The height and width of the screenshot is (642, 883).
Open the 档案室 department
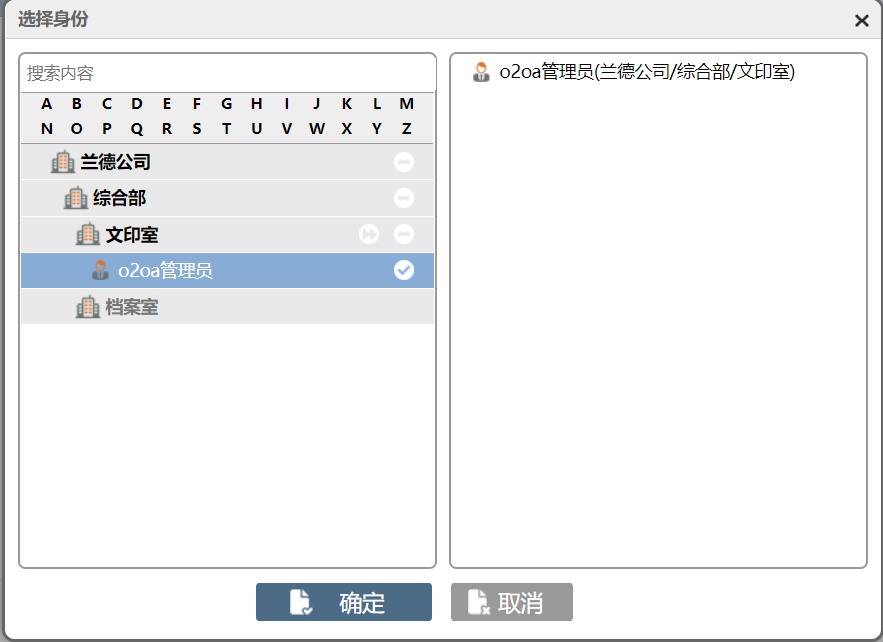[228, 307]
